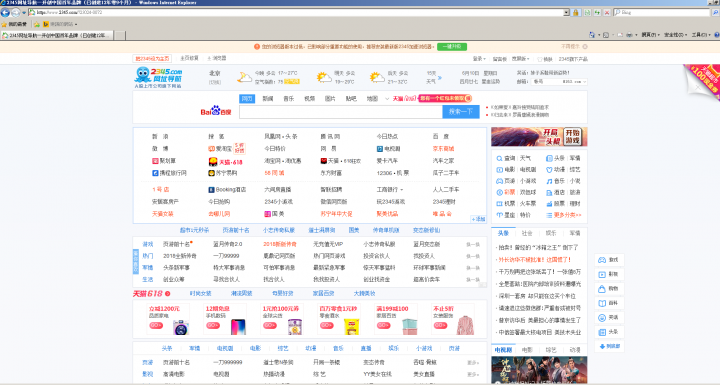
Task: Click the 国美 site icon
Action: (267, 214)
